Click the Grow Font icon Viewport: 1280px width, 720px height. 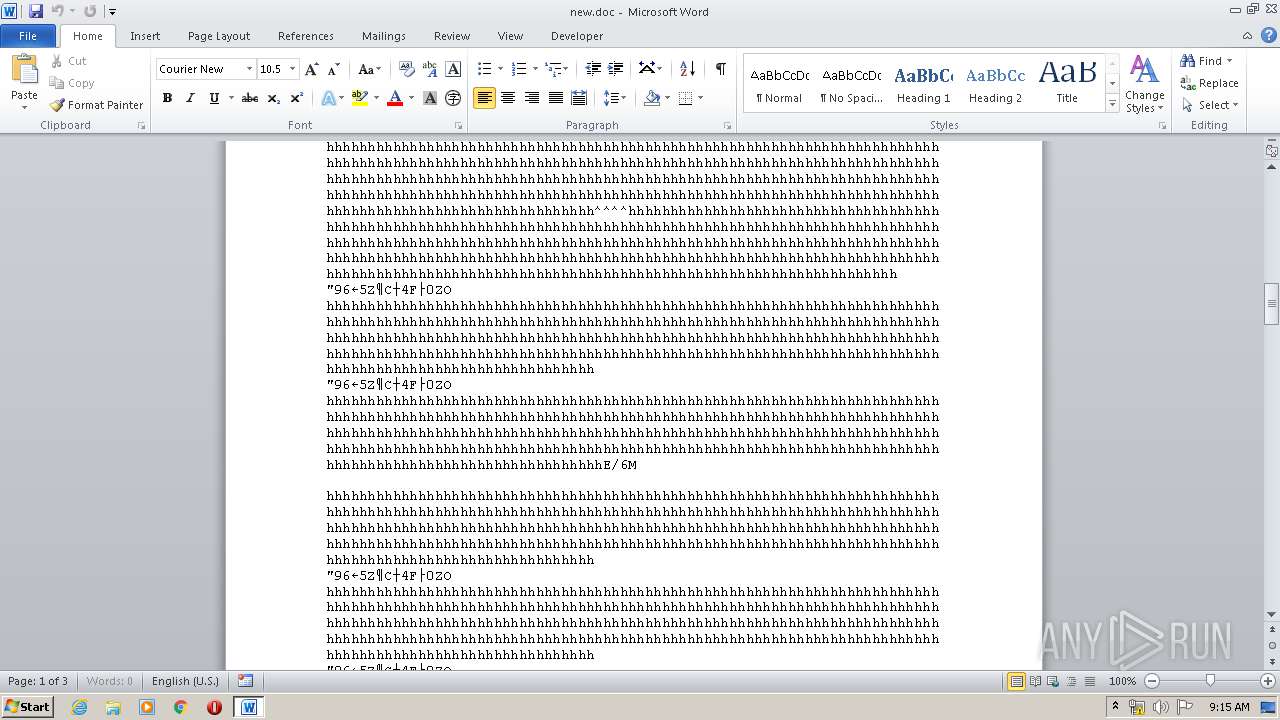pyautogui.click(x=312, y=69)
